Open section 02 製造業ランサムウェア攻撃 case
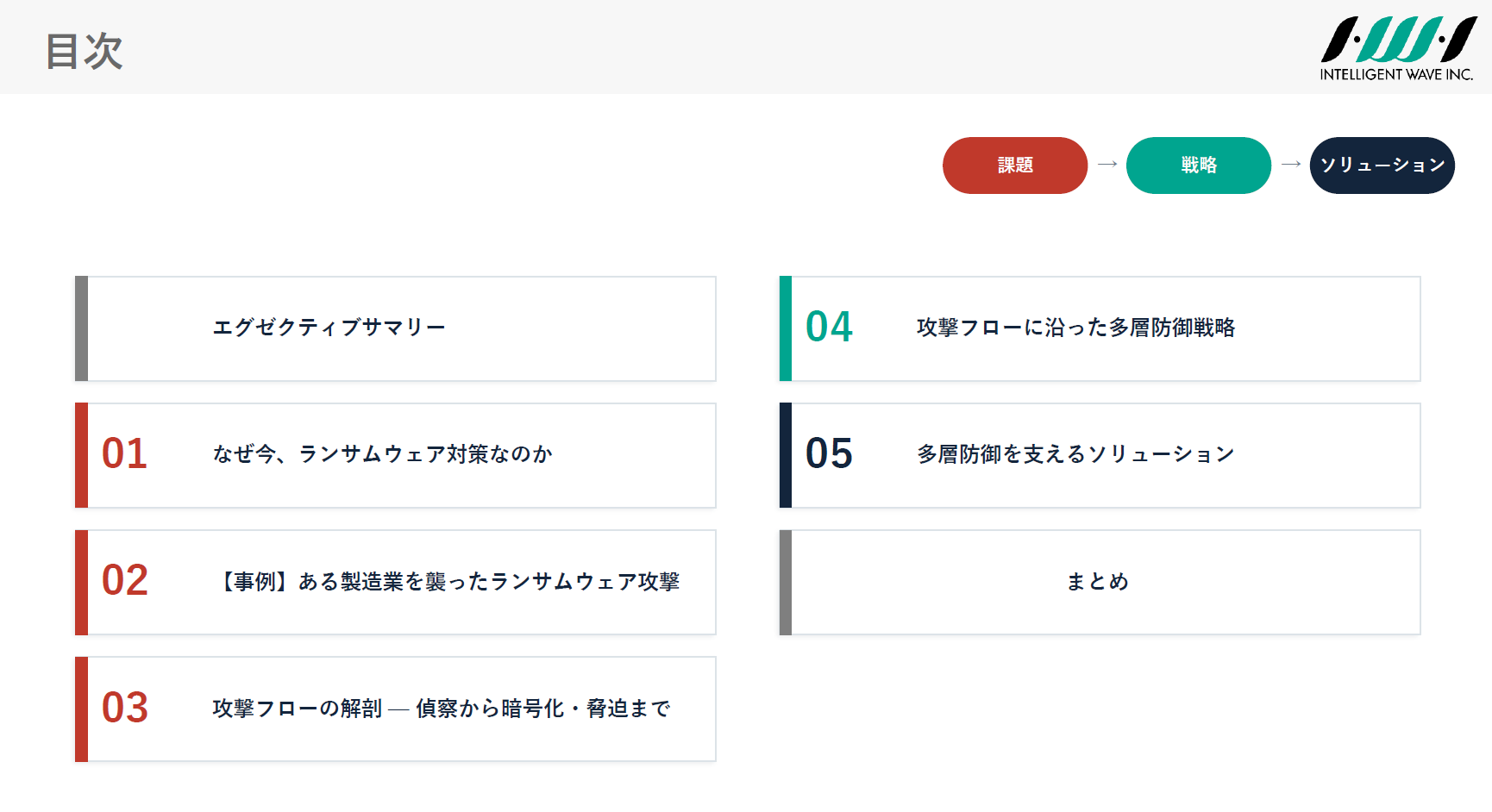The height and width of the screenshot is (812, 1492). click(396, 582)
